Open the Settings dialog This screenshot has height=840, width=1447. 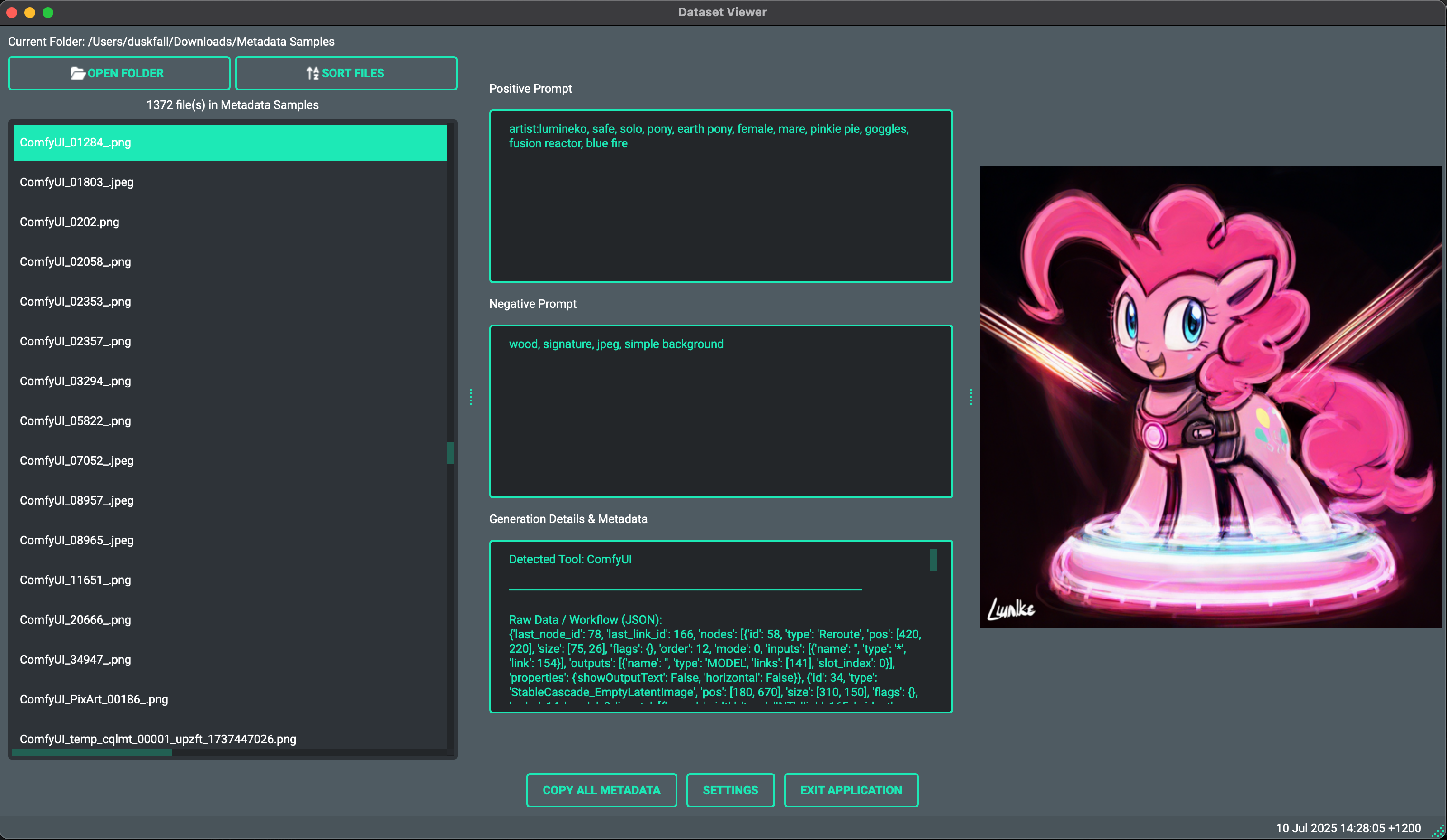point(730,790)
